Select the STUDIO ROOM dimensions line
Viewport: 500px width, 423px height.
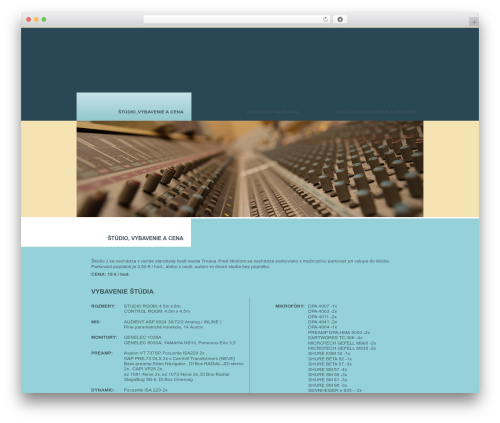click(x=152, y=306)
